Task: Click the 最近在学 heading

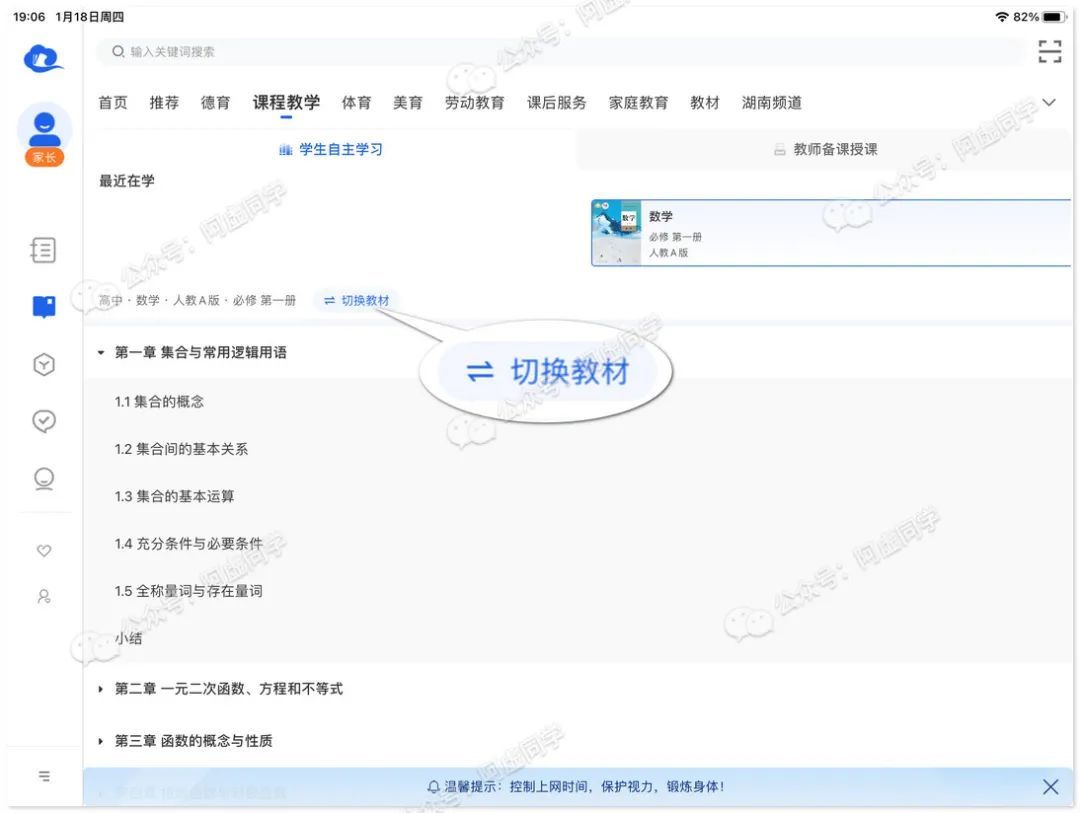Action: click(127, 181)
